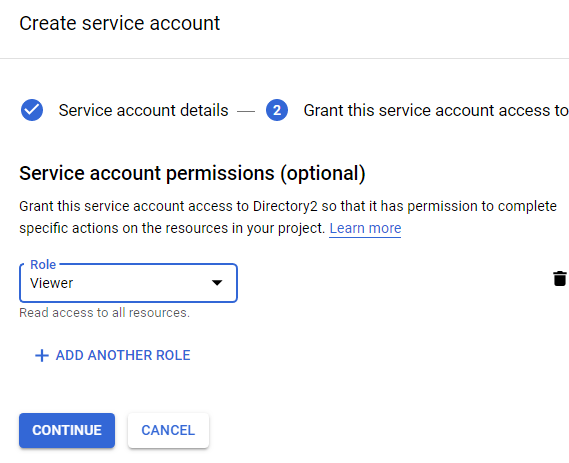Click the plus icon beside Add Another Role
Image resolution: width=569 pixels, height=463 pixels.
pos(42,355)
